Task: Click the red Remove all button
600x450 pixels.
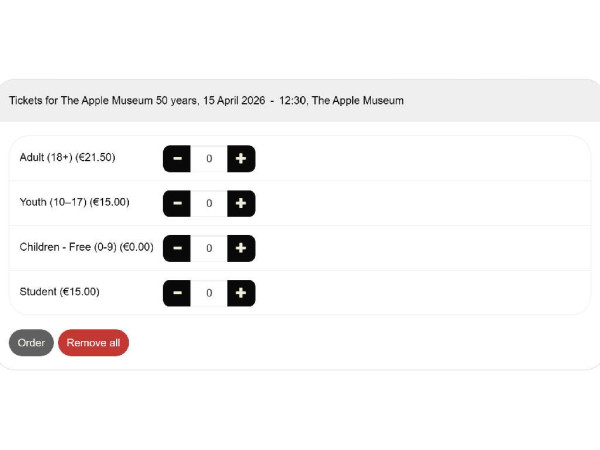Action: [93, 343]
